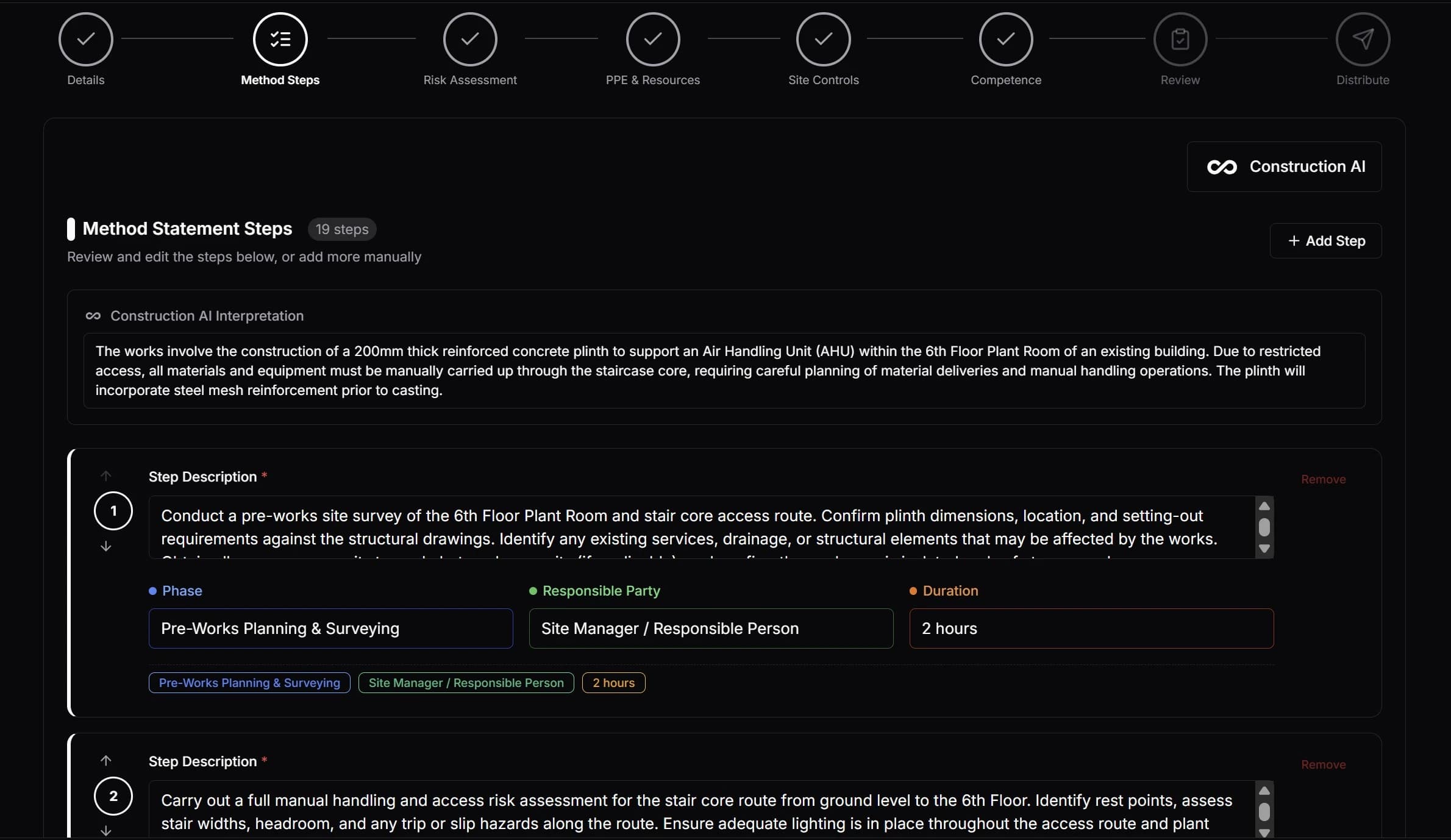
Task: Click the Details step checkmark icon
Action: (86, 39)
